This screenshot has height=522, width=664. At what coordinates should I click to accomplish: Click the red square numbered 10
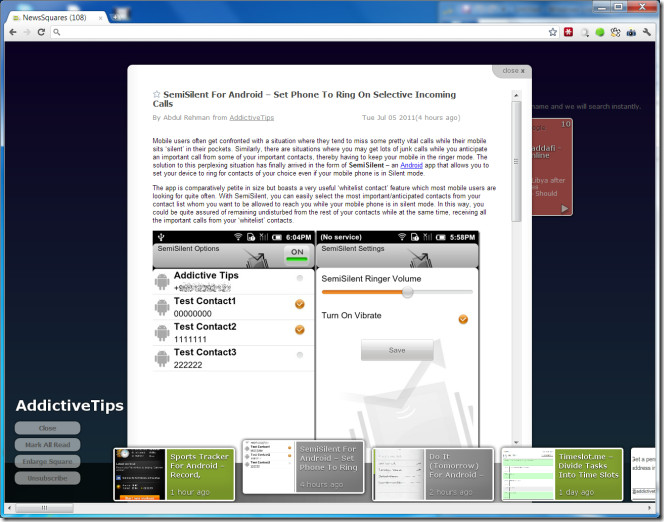[x=552, y=167]
